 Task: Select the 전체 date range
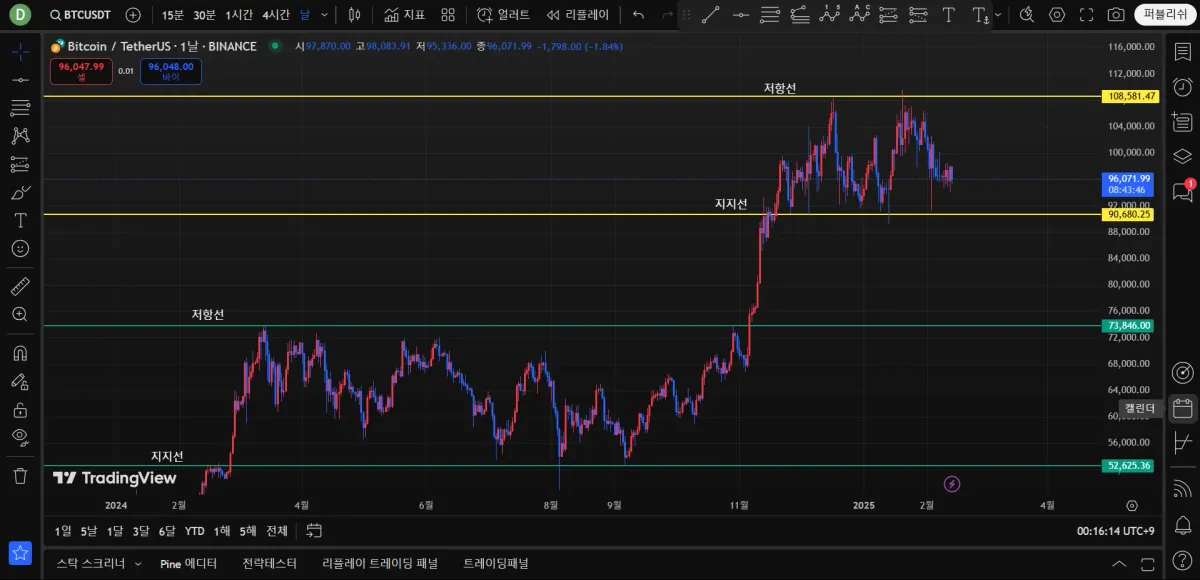pos(277,531)
